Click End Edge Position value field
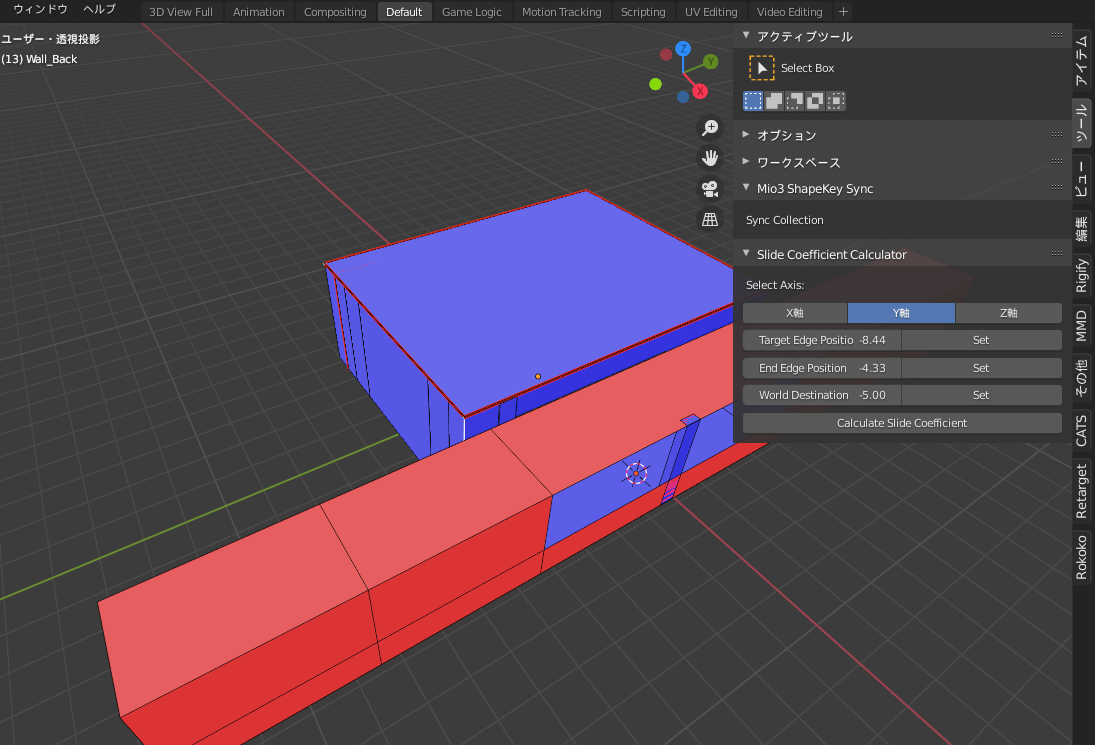The image size is (1095, 745). tap(822, 368)
